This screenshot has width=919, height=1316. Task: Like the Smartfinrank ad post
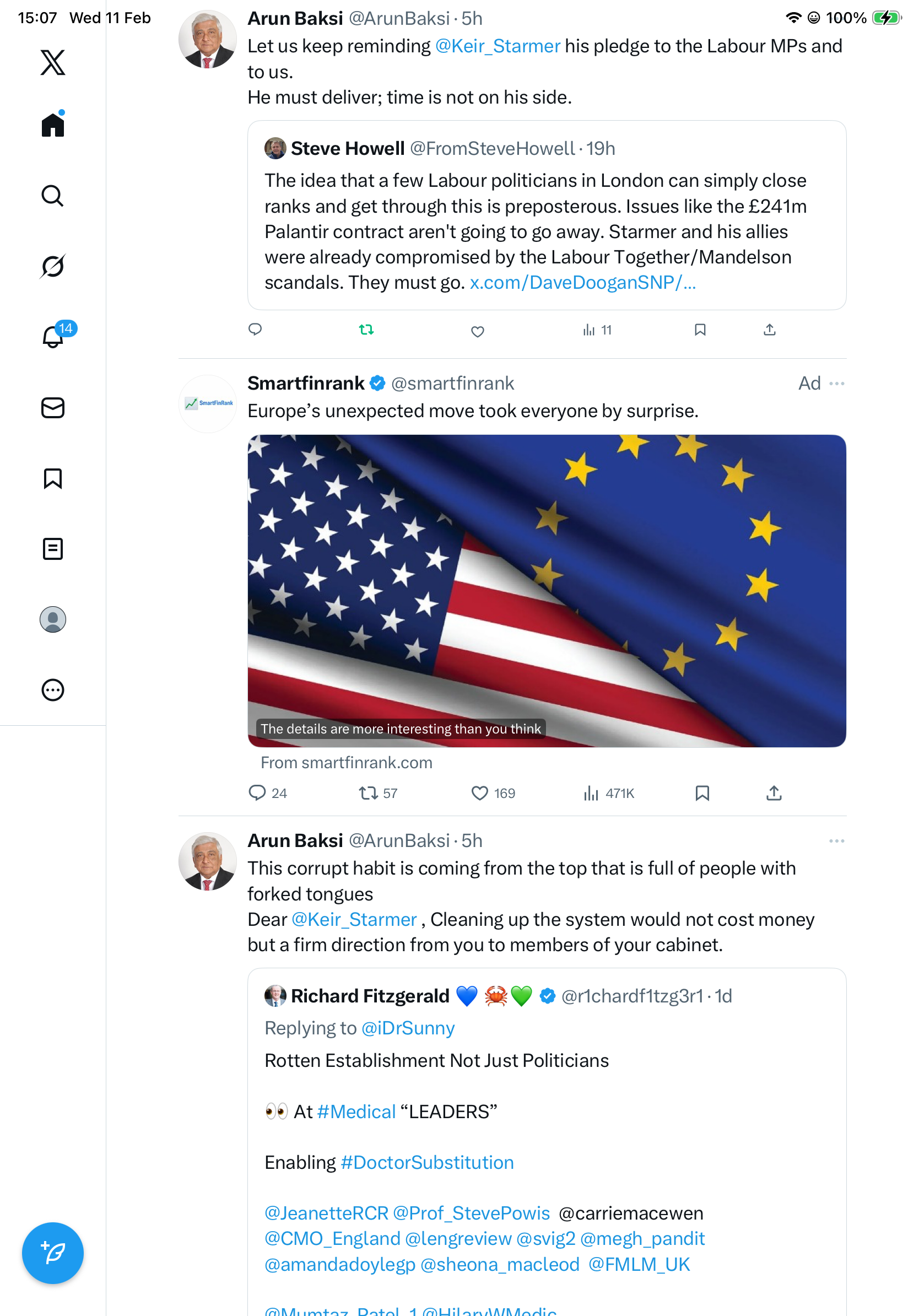(x=479, y=792)
